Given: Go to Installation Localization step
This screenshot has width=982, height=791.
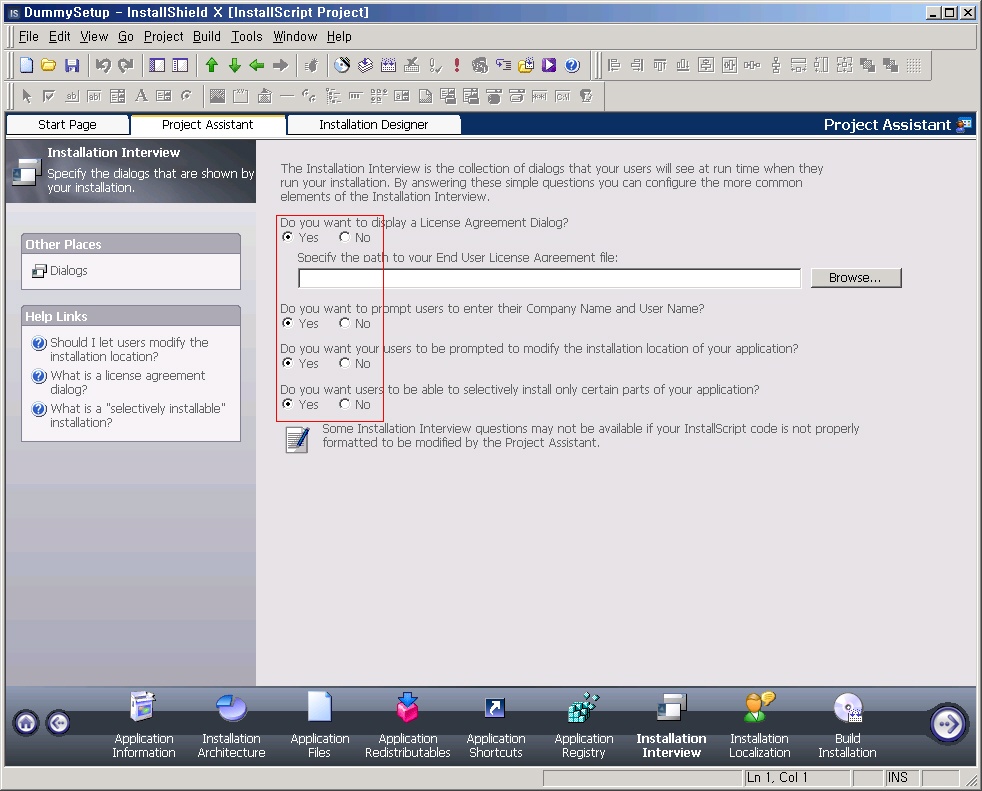Looking at the screenshot, I should click(x=760, y=725).
